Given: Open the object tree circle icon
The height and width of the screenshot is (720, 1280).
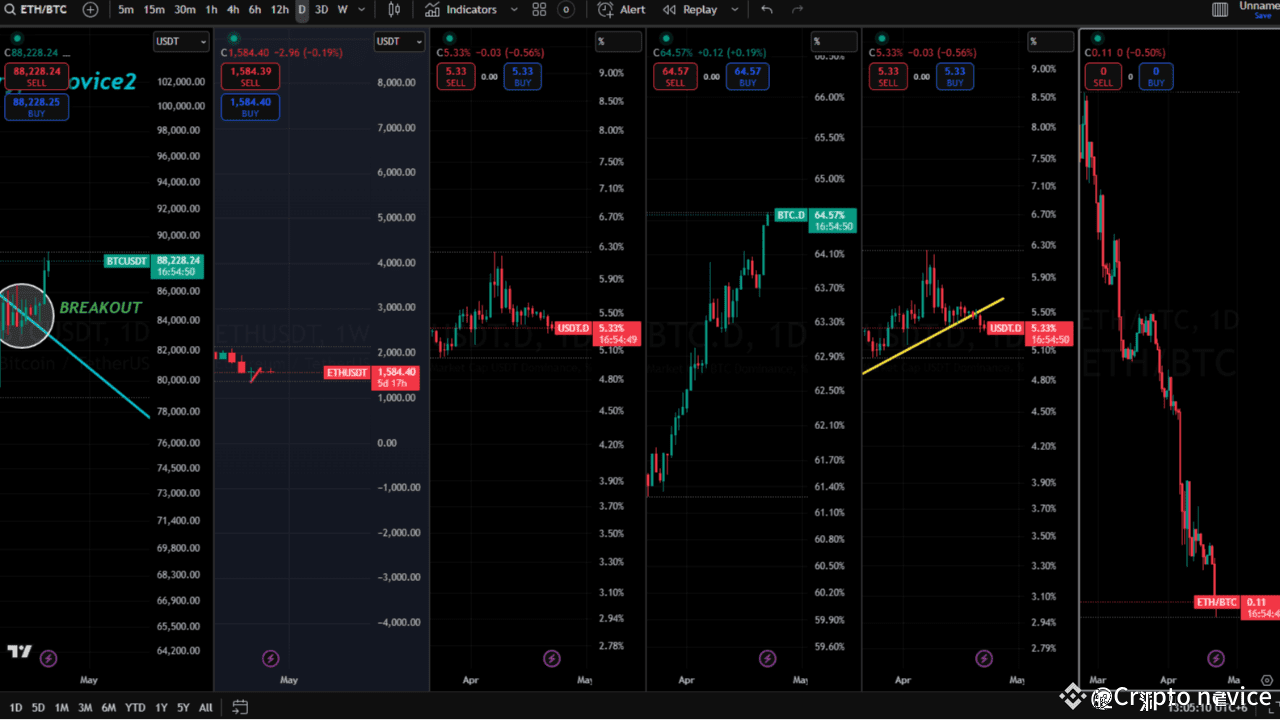Looking at the screenshot, I should (x=566, y=9).
